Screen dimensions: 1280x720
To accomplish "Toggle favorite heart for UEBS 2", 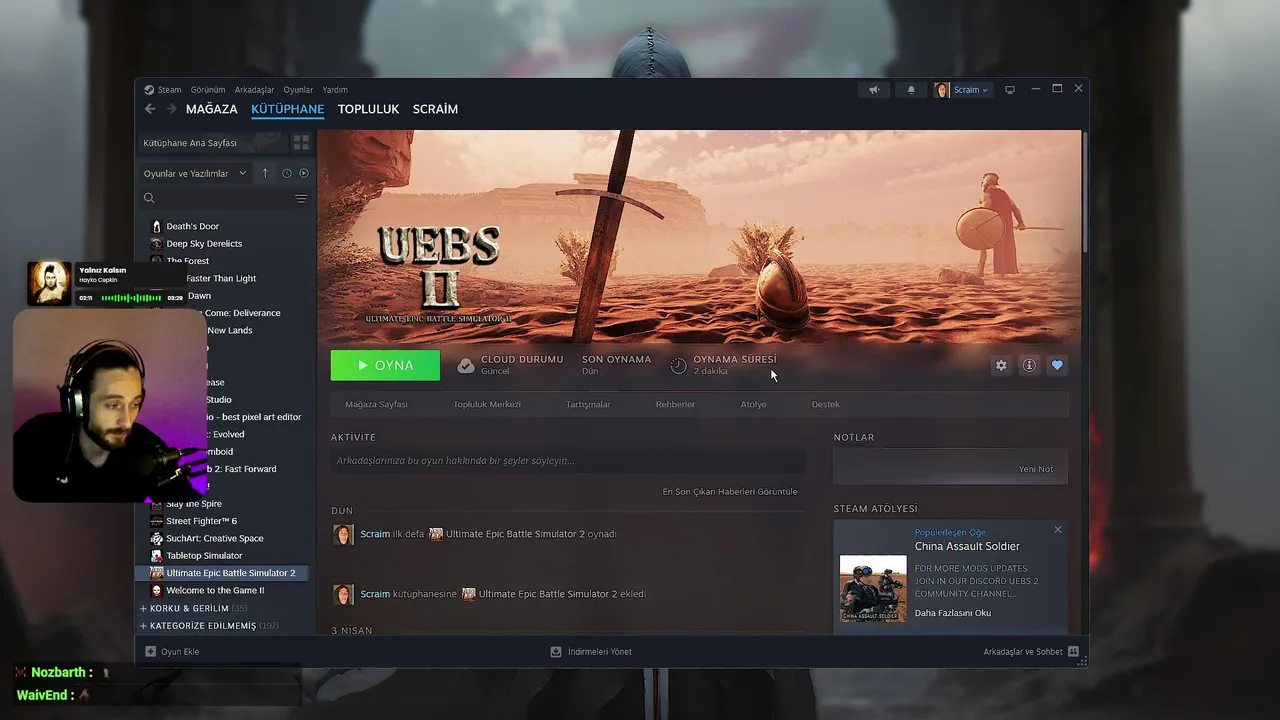I will coord(1057,365).
